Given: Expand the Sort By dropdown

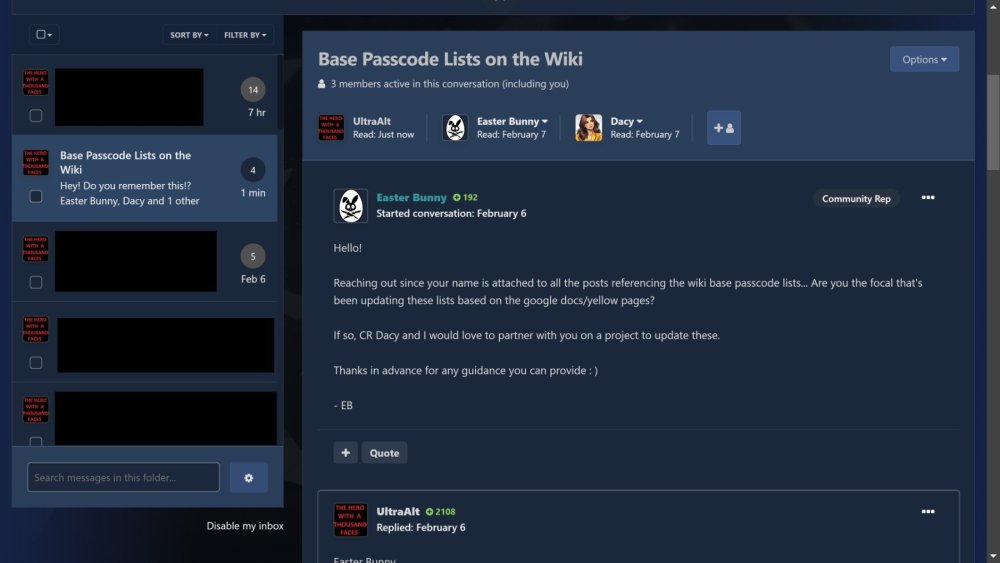Looking at the screenshot, I should [x=189, y=35].
